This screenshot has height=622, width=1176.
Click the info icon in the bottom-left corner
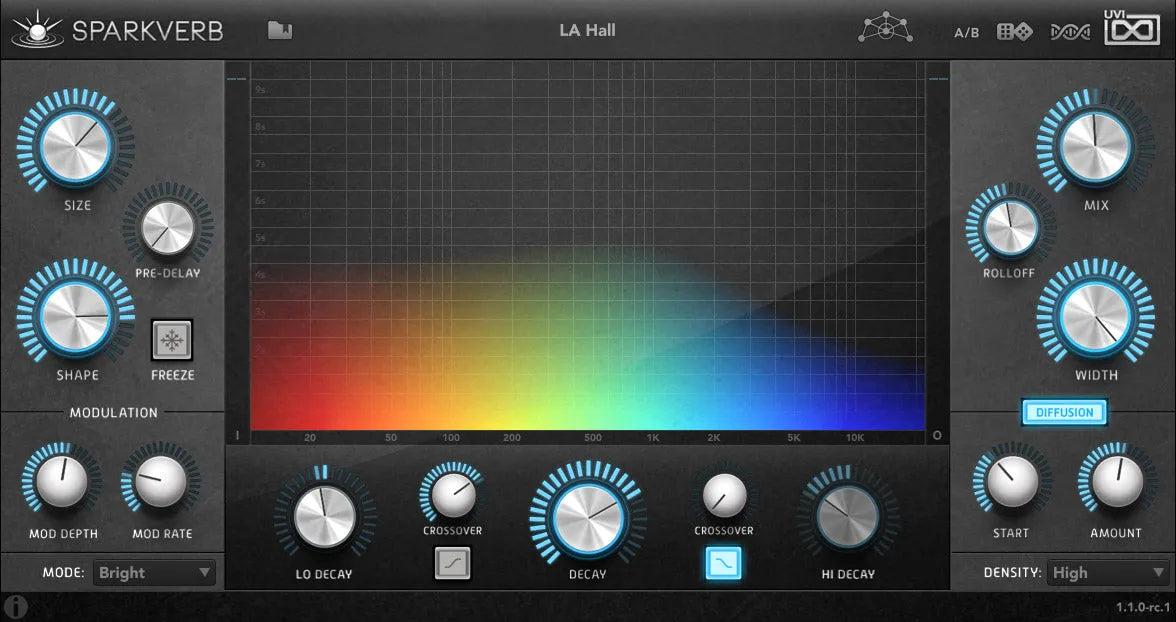tap(16, 607)
